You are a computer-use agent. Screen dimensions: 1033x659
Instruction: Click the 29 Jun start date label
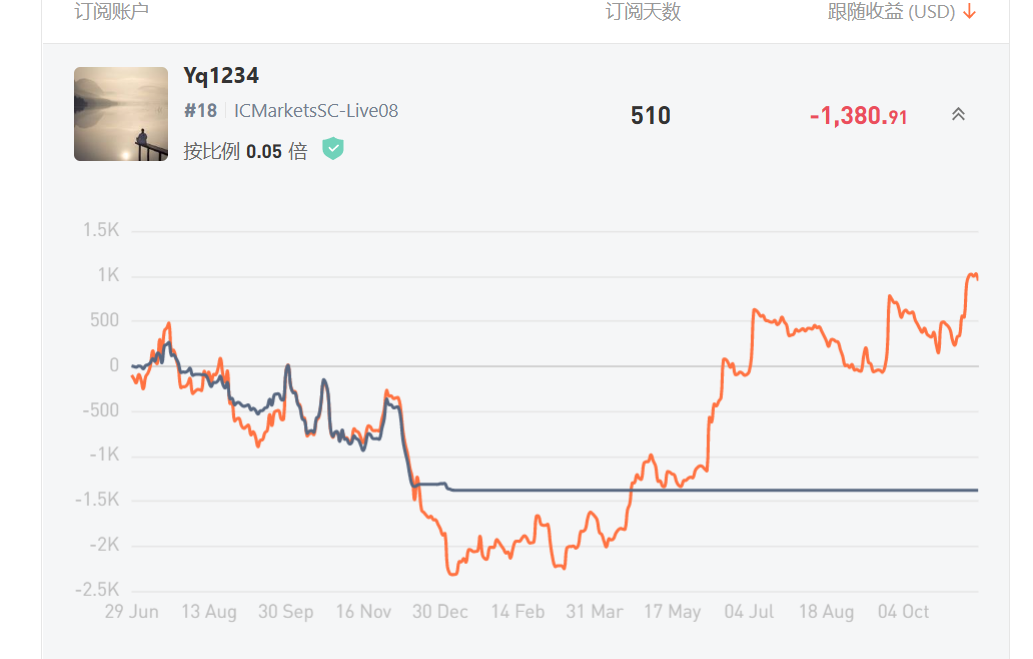click(132, 612)
